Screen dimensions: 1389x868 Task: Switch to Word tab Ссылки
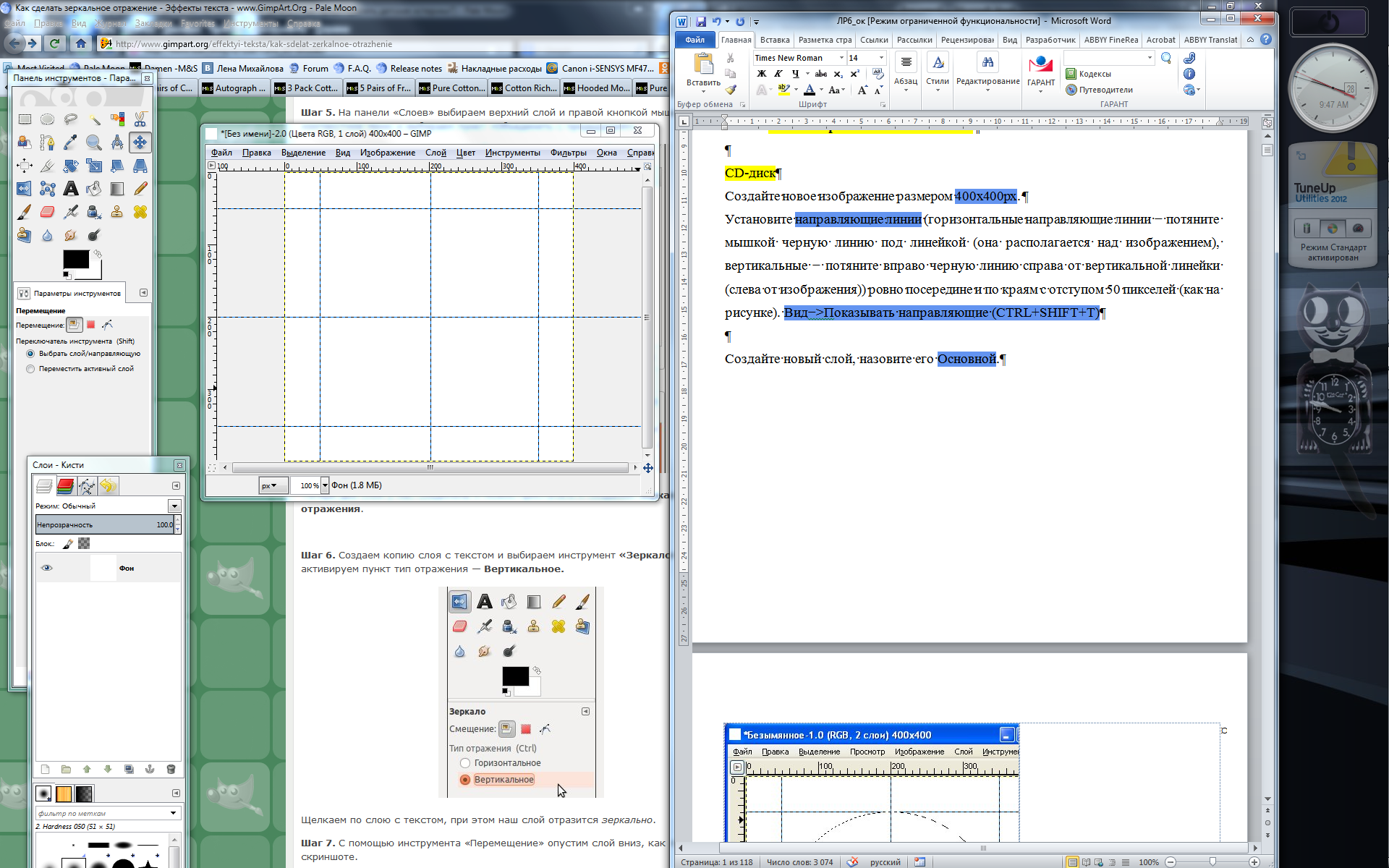[874, 40]
